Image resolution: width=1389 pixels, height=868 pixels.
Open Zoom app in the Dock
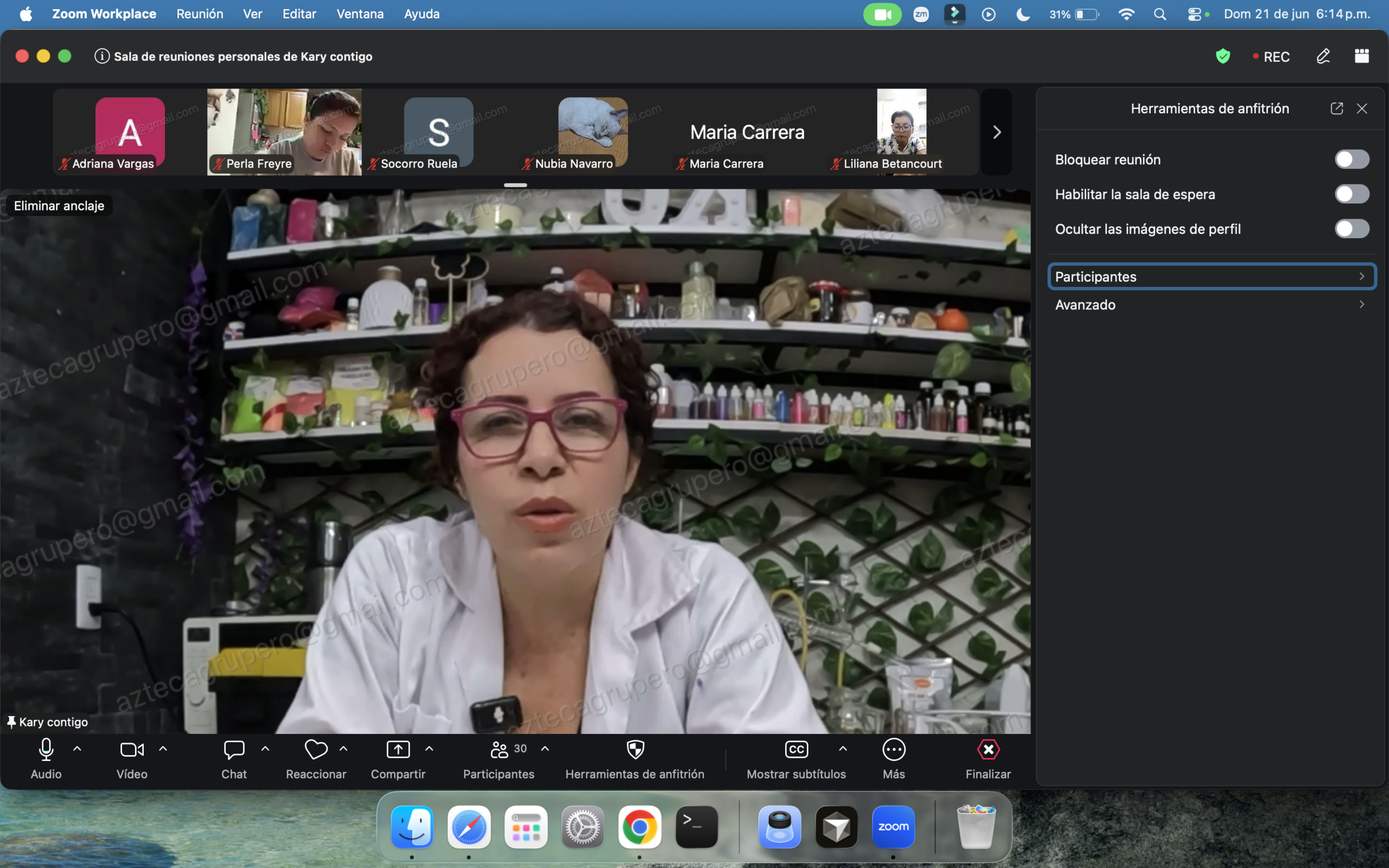[893, 827]
